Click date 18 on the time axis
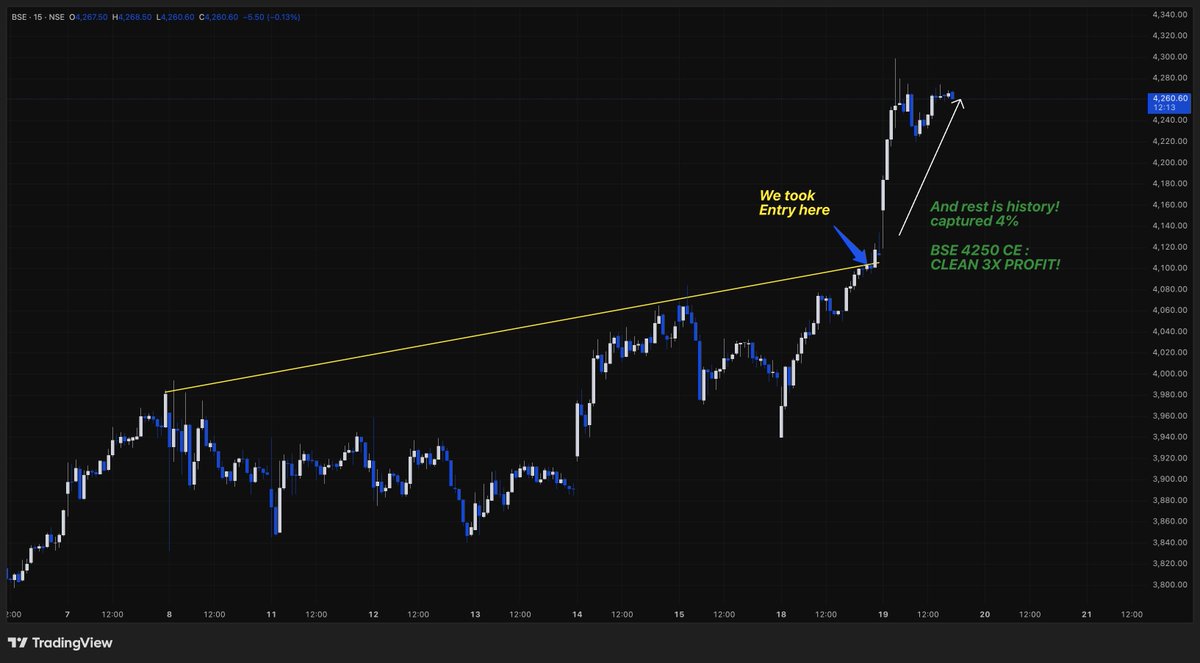The height and width of the screenshot is (663, 1200). point(781,615)
